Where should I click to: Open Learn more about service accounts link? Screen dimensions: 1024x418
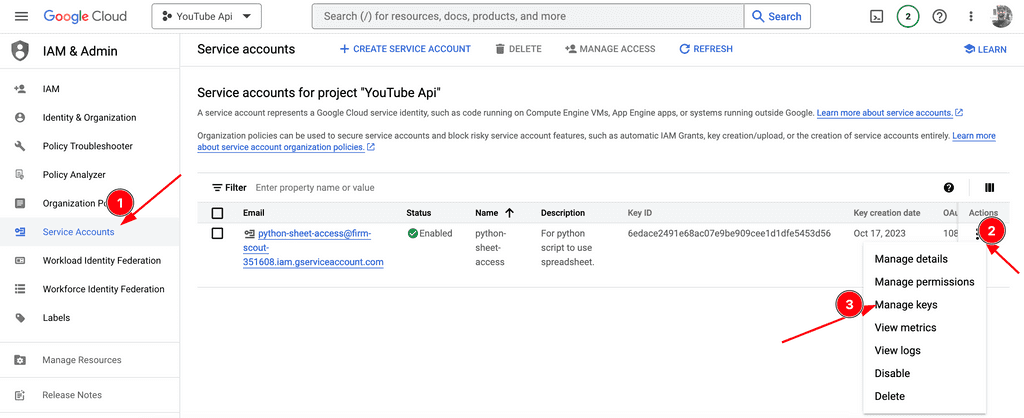pos(885,113)
